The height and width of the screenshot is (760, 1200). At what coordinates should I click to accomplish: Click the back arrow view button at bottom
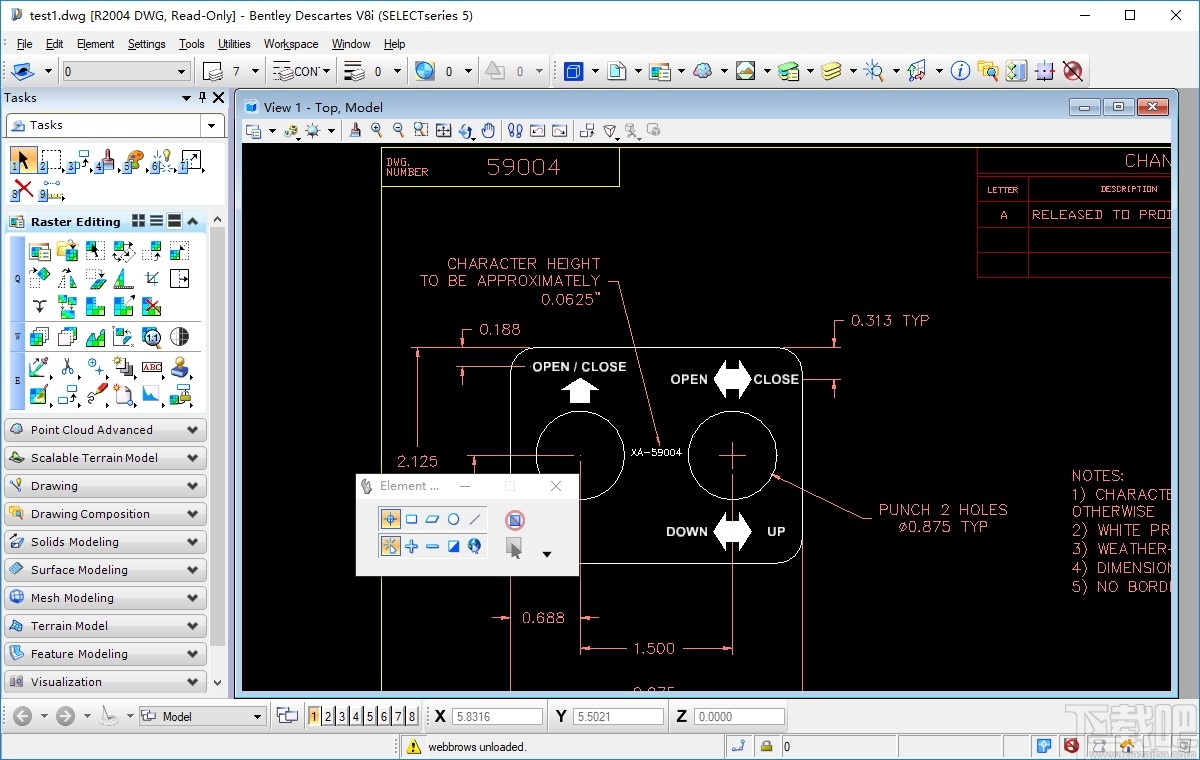22,716
